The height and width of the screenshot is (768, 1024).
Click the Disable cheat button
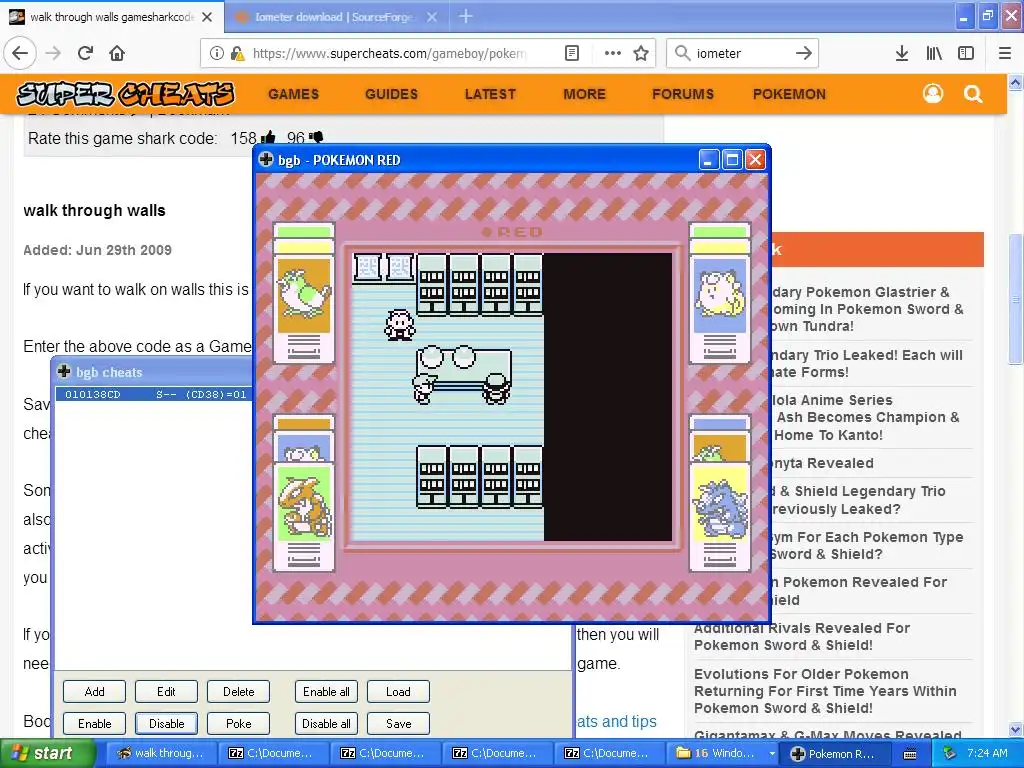pos(166,724)
